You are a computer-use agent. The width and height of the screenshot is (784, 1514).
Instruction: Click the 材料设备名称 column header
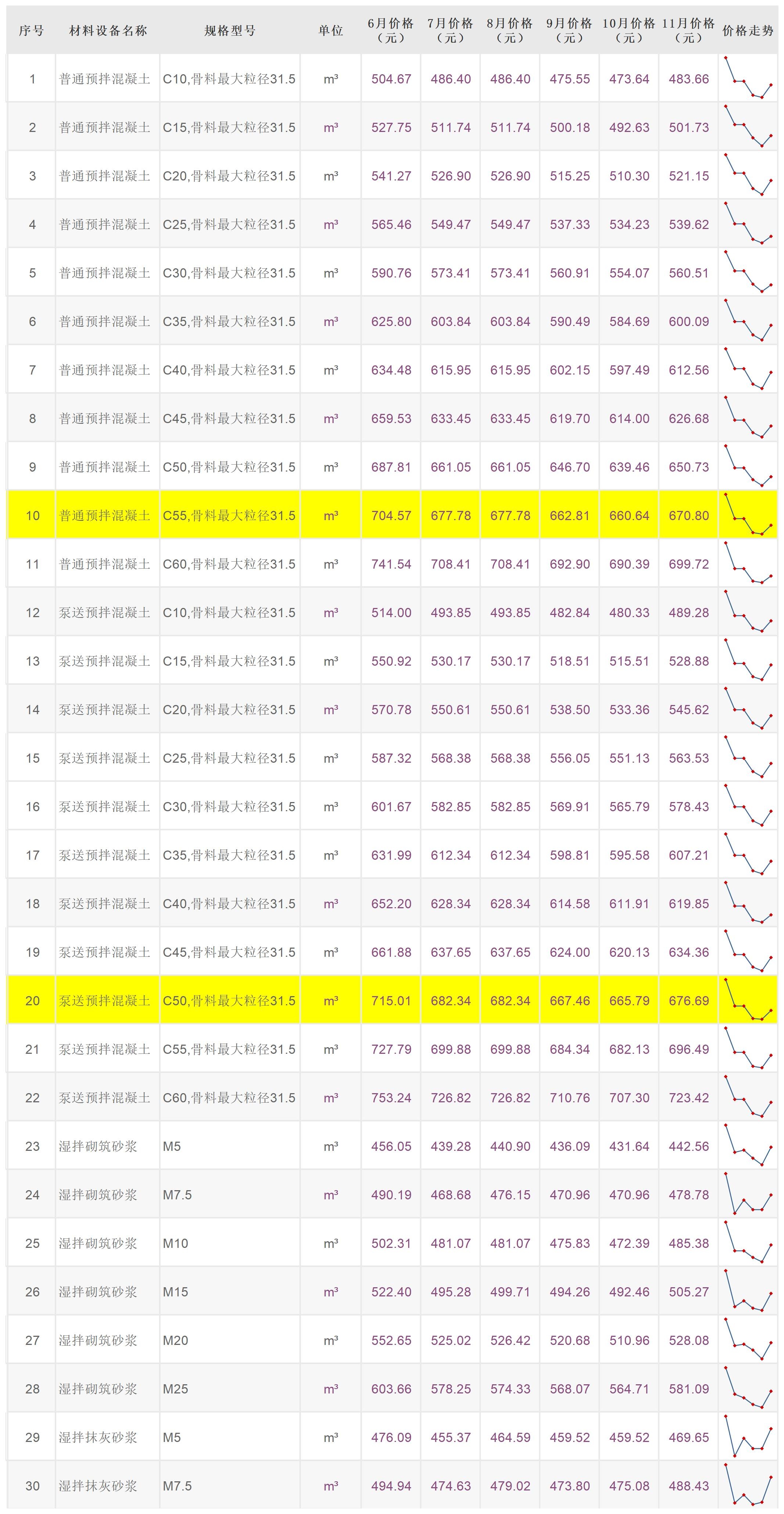(108, 31)
